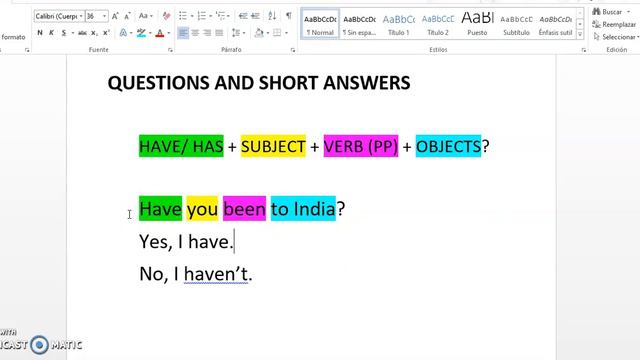
Task: Click the Grow Font icon
Action: (x=115, y=16)
